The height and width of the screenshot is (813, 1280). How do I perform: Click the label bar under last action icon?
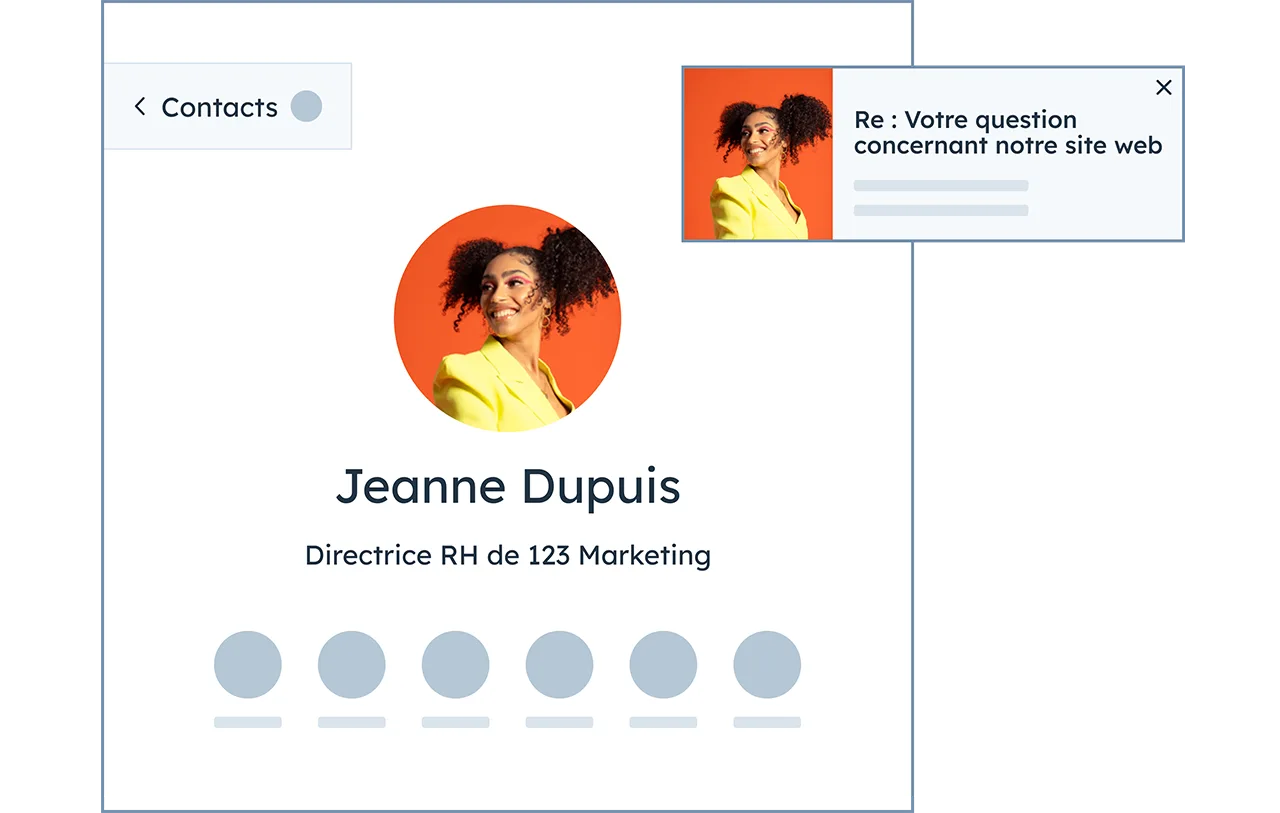(x=767, y=722)
